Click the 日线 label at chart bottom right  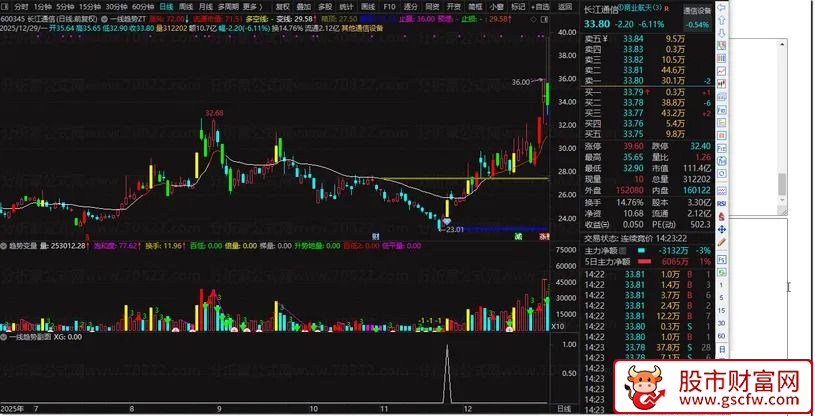point(564,409)
